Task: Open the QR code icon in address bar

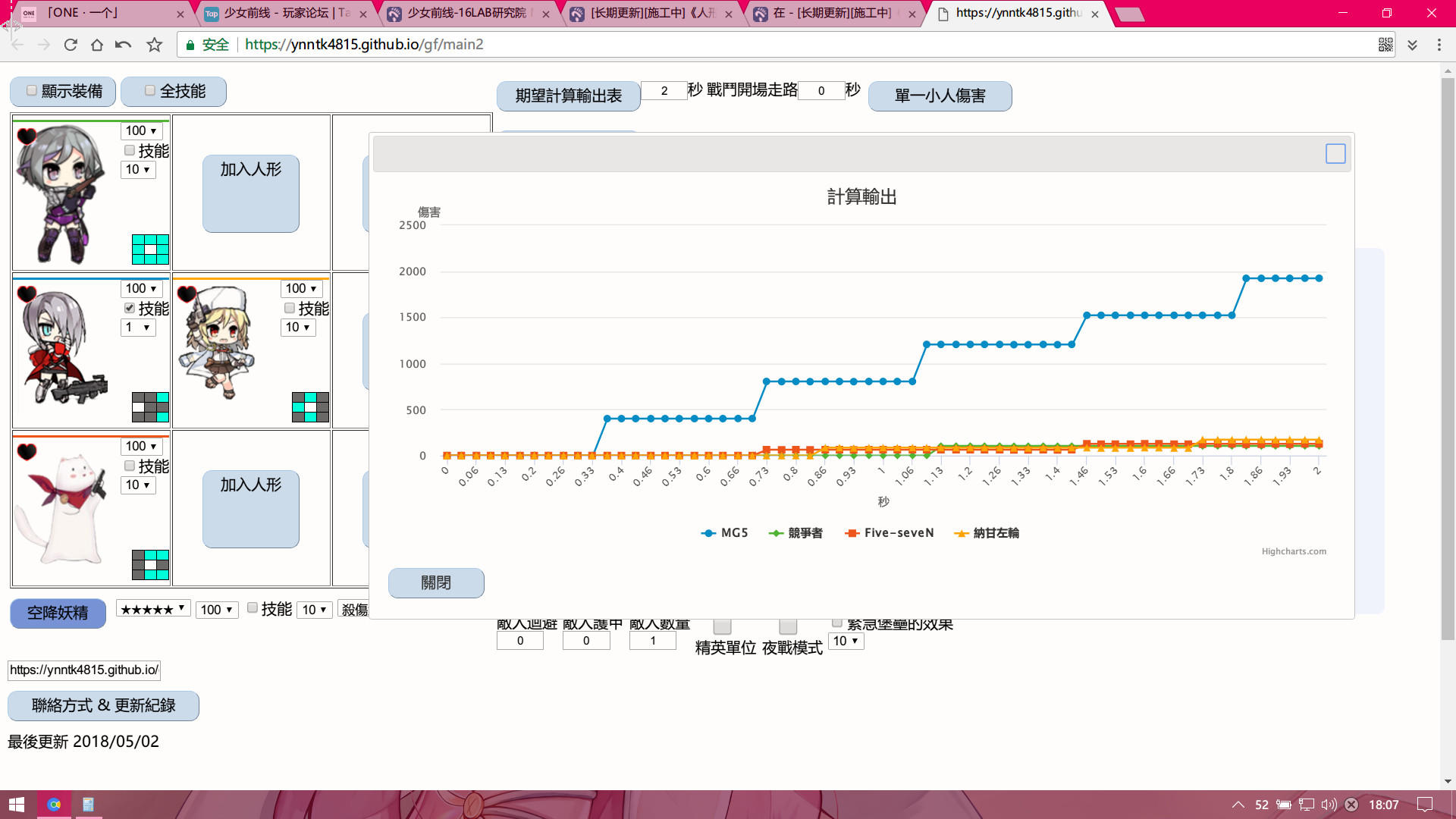Action: pos(1385,45)
